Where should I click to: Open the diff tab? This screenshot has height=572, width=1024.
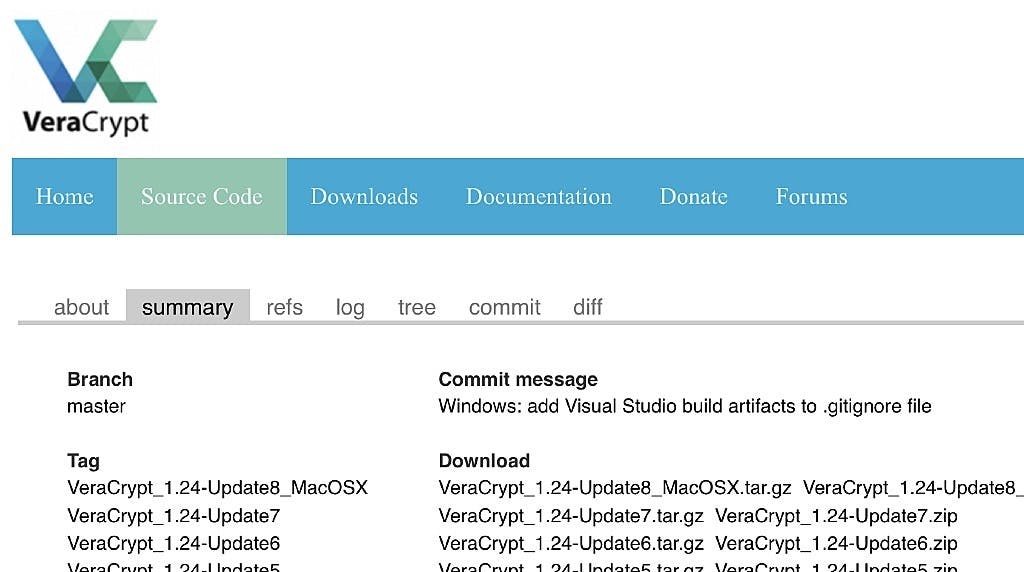click(588, 307)
